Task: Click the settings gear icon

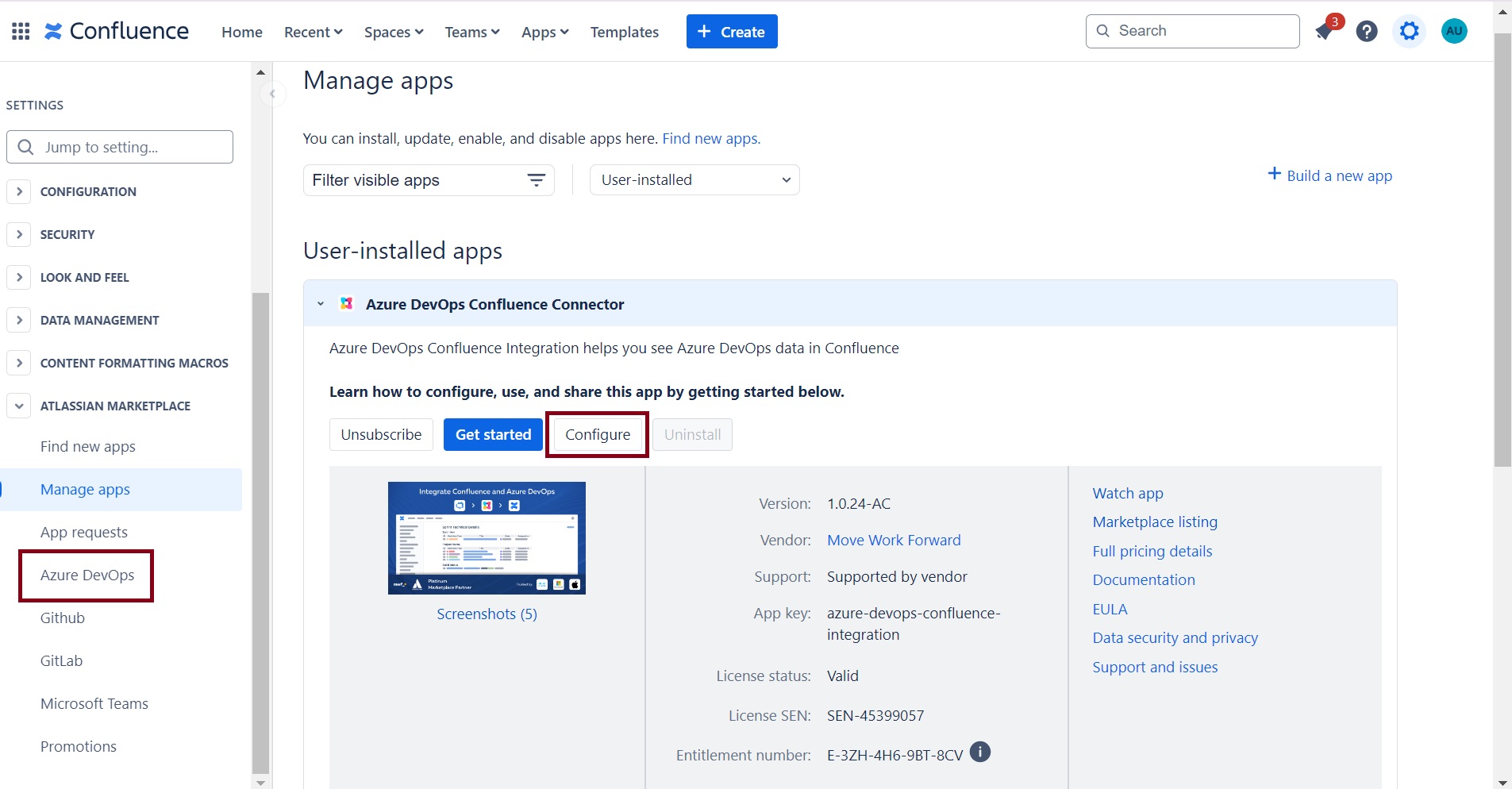Action: tap(1409, 31)
